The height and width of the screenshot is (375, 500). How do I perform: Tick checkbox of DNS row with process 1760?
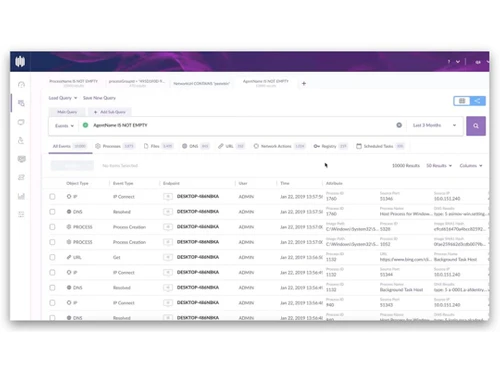52,212
